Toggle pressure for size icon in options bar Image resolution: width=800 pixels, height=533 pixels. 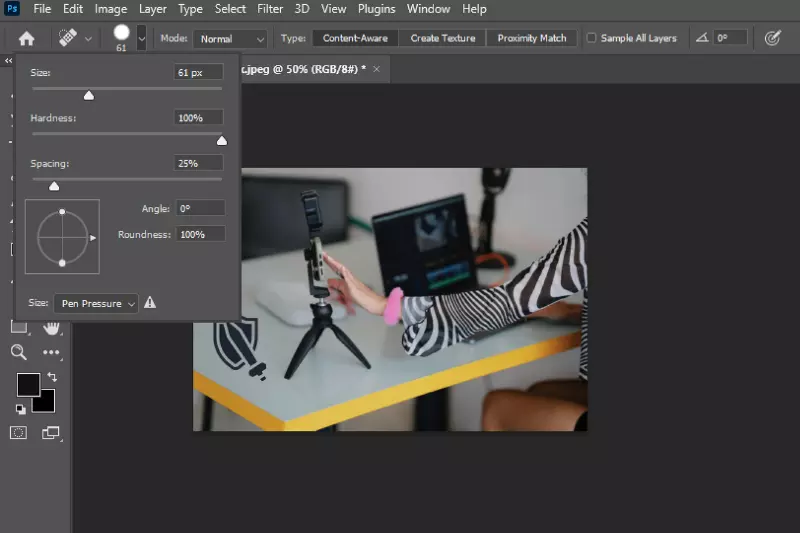(772, 38)
